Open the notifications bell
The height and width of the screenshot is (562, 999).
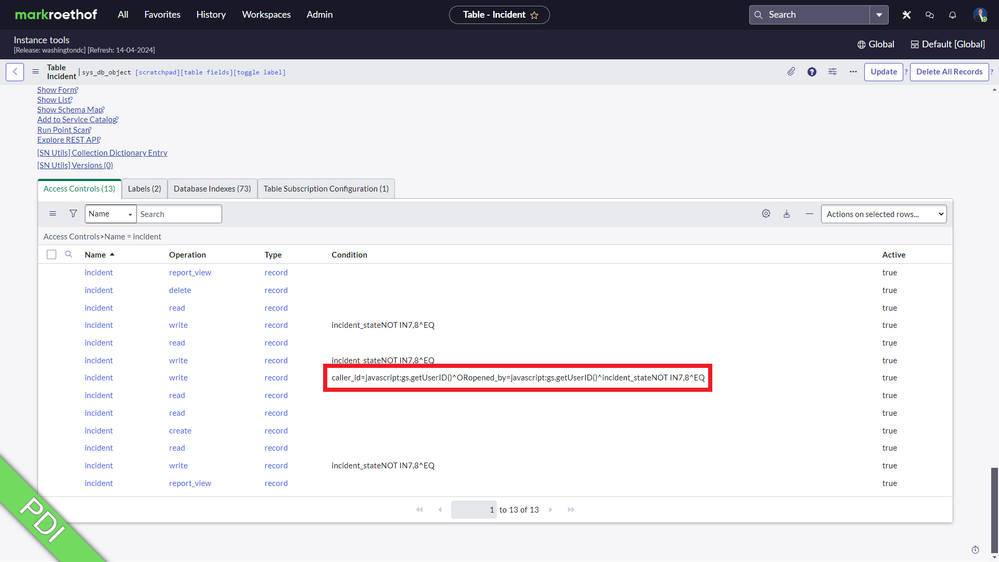coord(952,15)
